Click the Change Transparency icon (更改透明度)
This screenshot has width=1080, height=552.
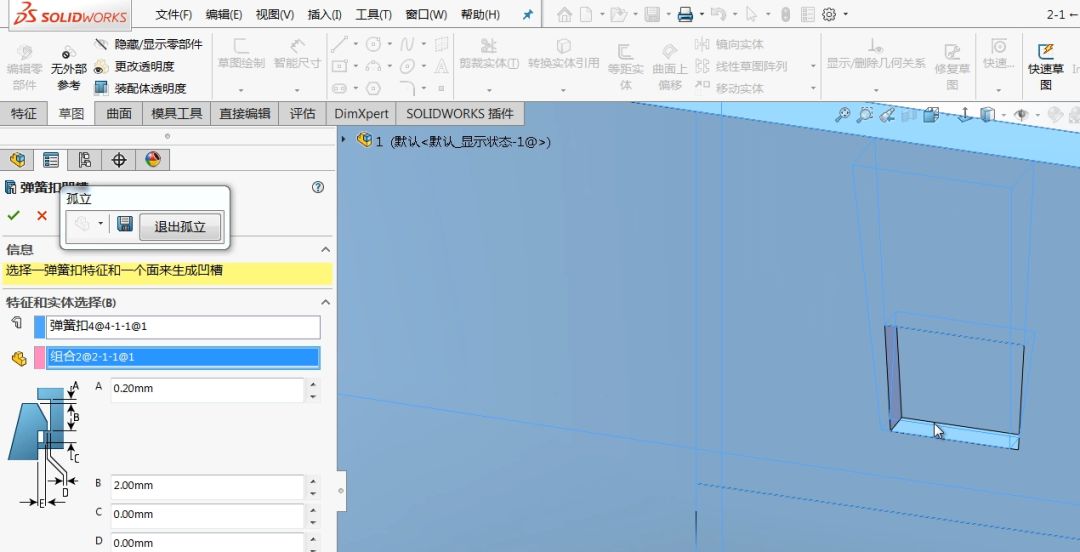101,67
